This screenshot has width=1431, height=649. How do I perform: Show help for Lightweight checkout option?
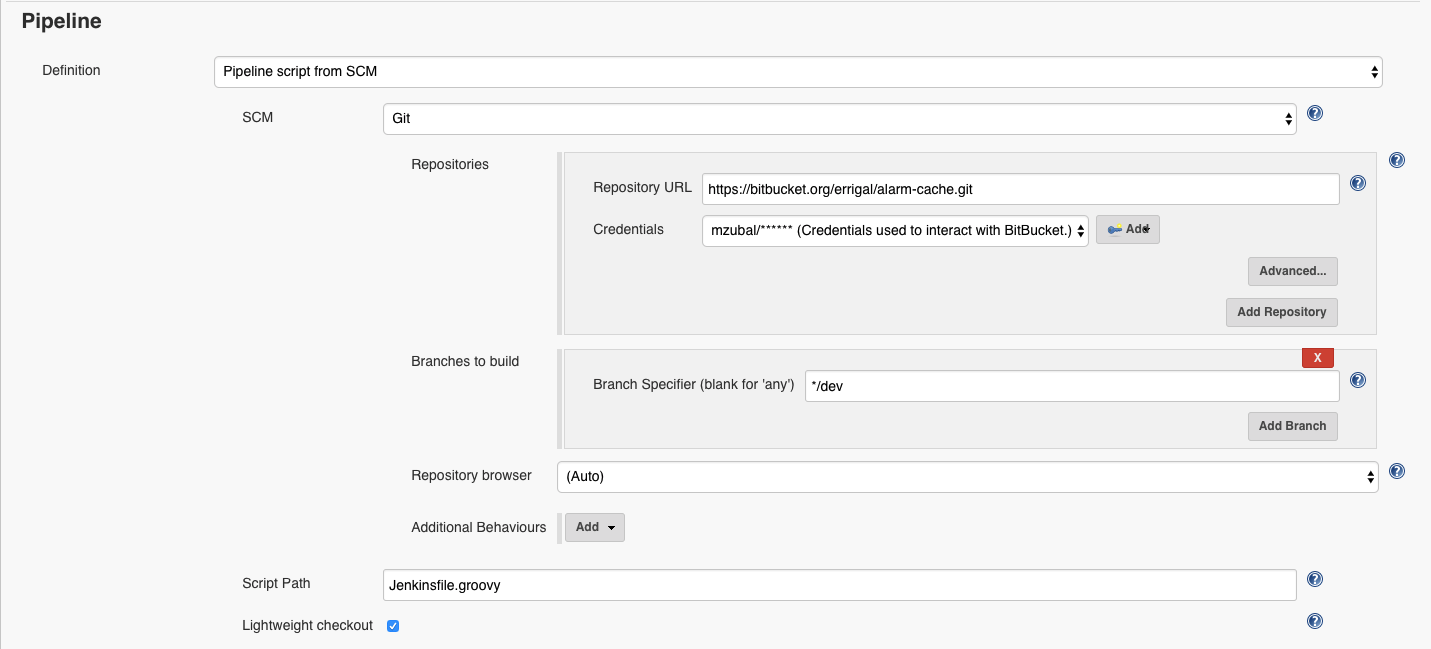[1315, 621]
